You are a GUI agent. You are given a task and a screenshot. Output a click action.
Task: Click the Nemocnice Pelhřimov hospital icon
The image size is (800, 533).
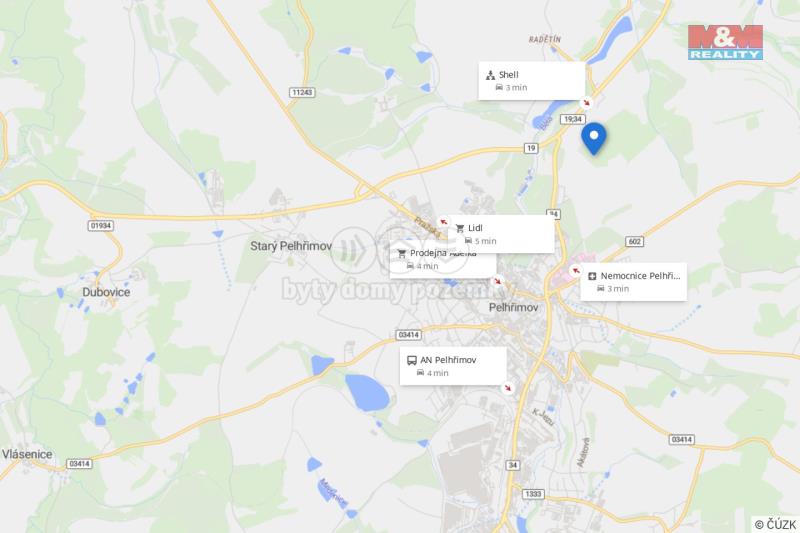pos(592,276)
